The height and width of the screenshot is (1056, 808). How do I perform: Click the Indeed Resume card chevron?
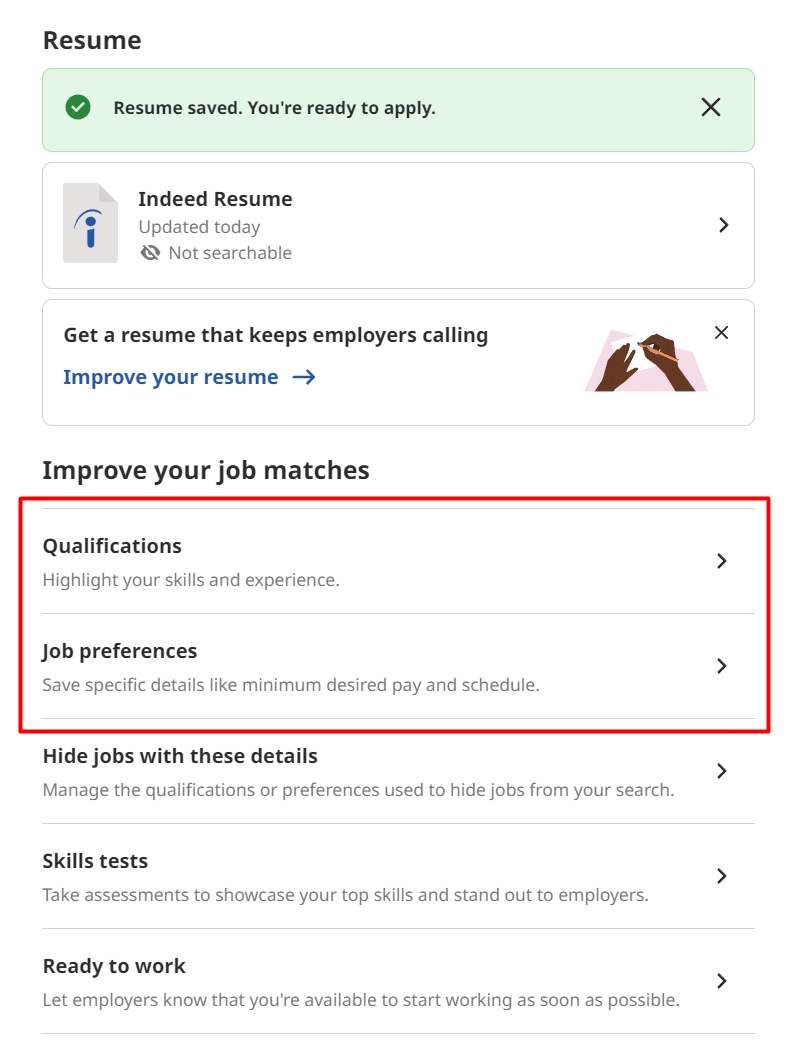pyautogui.click(x=724, y=225)
